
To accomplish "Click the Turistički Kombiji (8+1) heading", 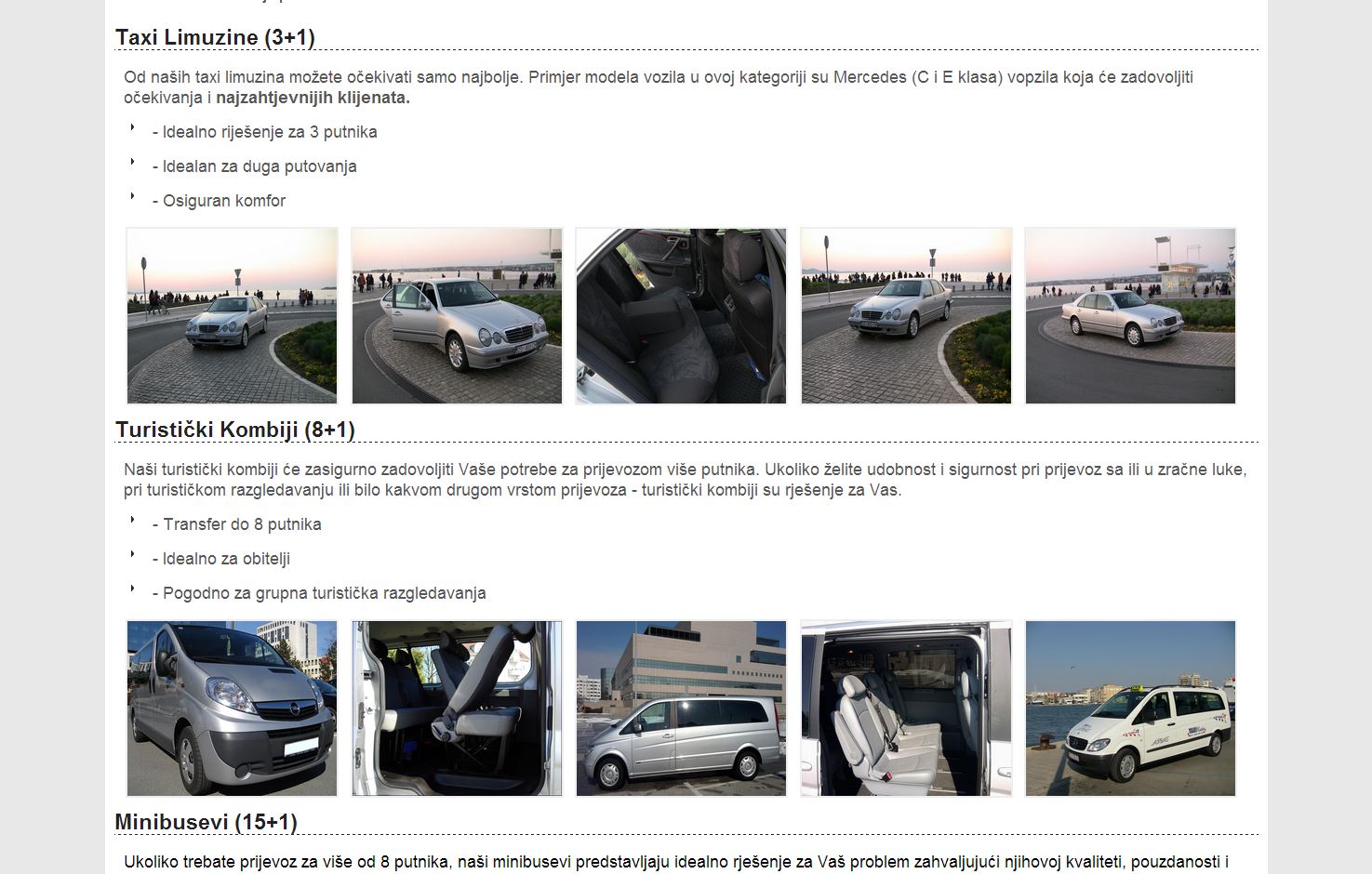I will tap(235, 430).
